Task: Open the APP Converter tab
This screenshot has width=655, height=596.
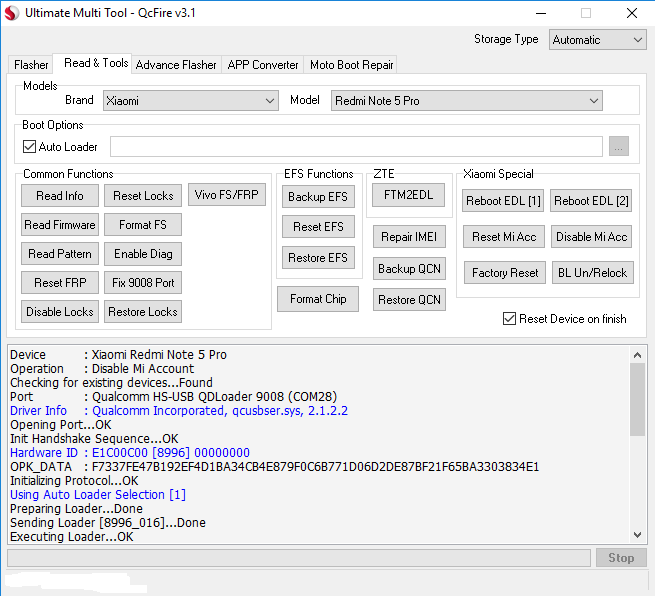Action: pyautogui.click(x=263, y=65)
